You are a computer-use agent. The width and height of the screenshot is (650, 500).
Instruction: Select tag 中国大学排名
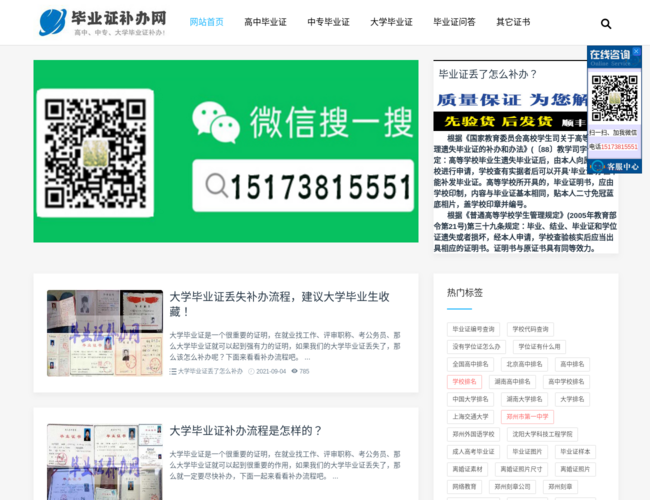pyautogui.click(x=470, y=399)
